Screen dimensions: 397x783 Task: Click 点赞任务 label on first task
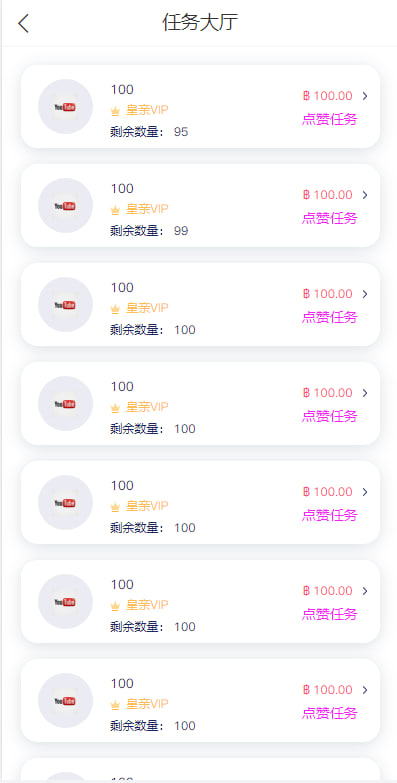[330, 119]
